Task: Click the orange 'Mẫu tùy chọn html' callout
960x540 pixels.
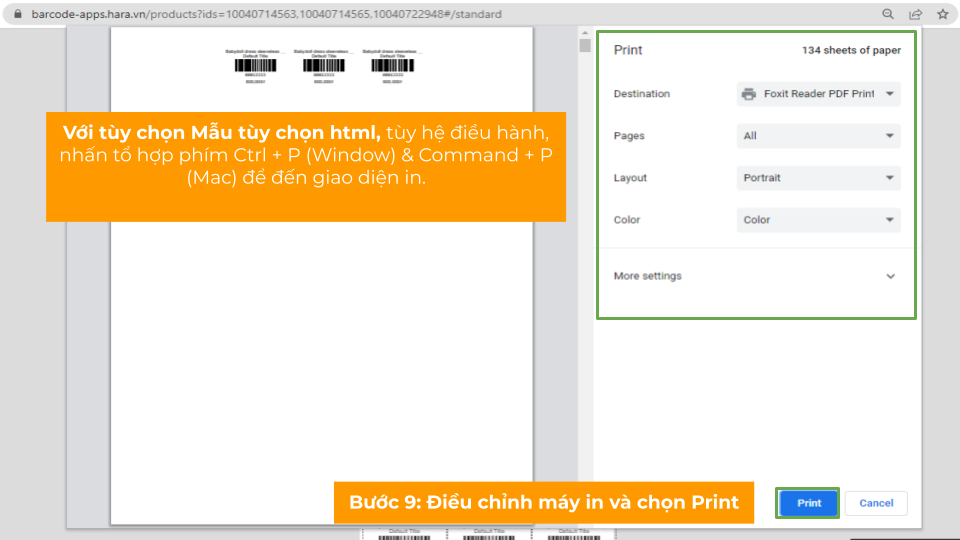Action: 305,166
